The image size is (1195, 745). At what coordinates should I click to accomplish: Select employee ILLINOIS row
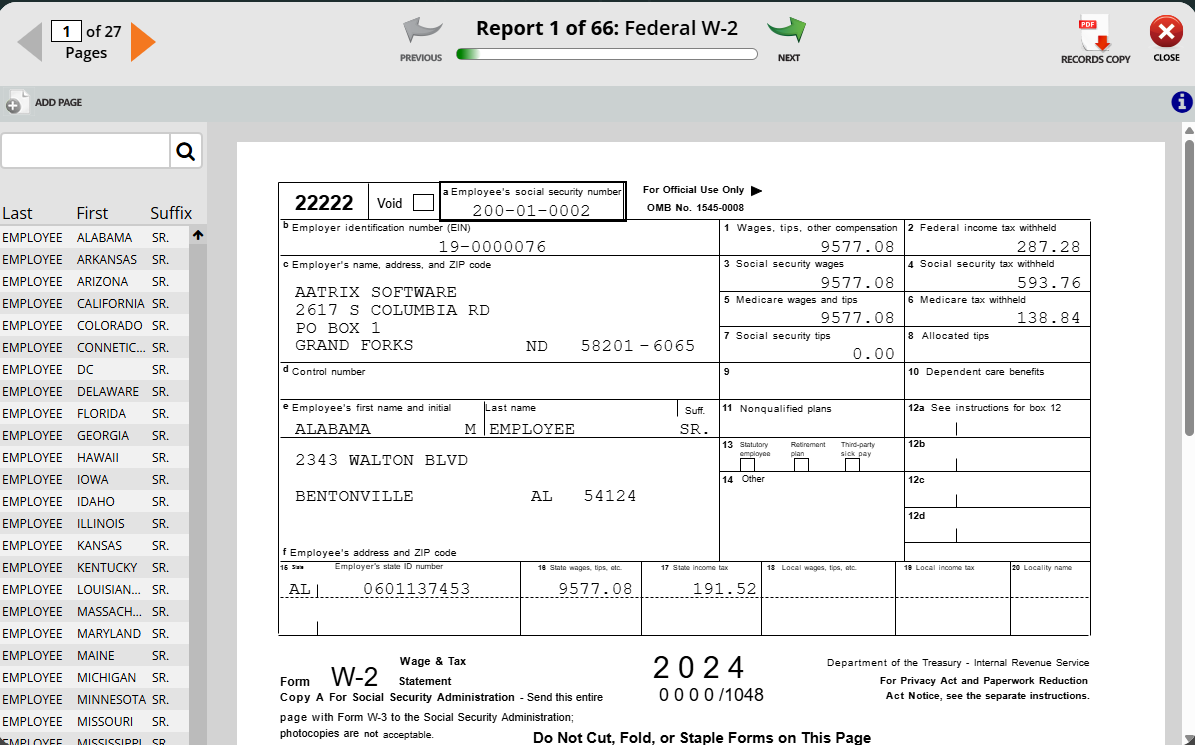95,525
